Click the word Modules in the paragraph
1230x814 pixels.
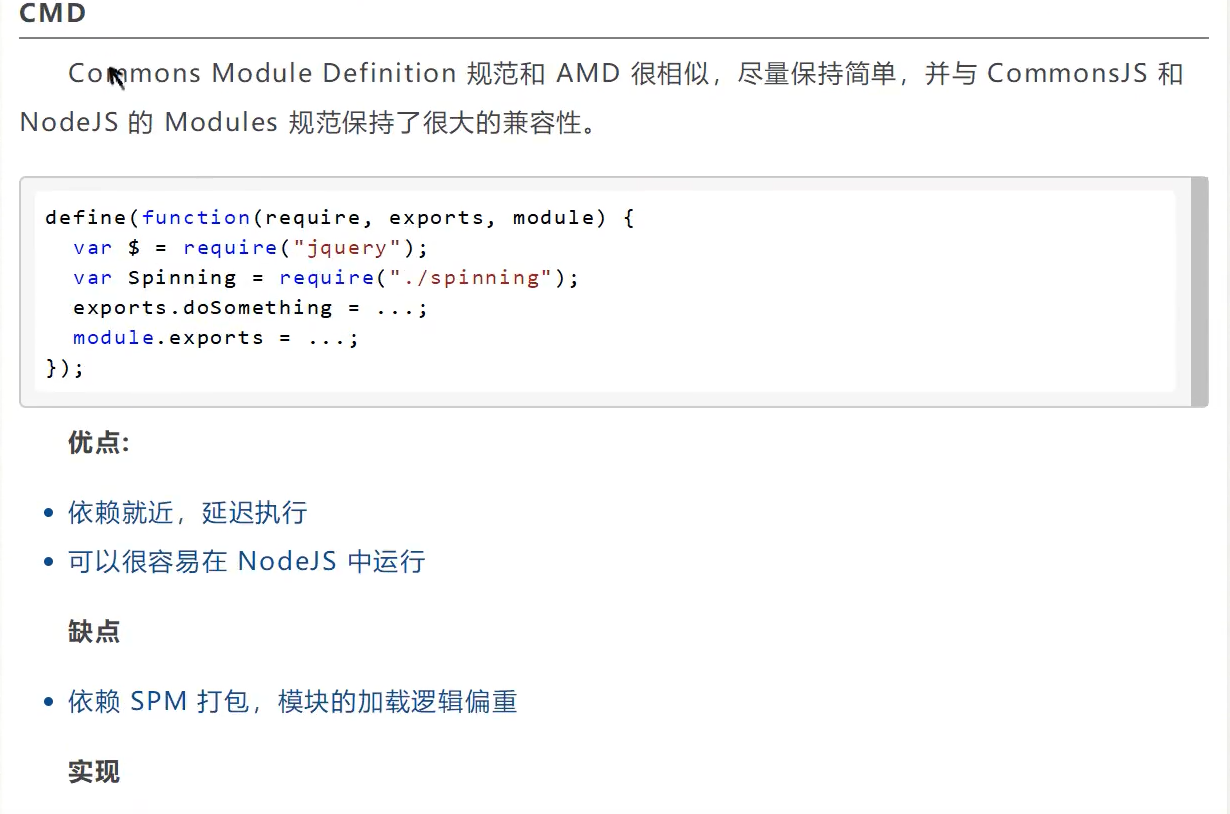(221, 122)
